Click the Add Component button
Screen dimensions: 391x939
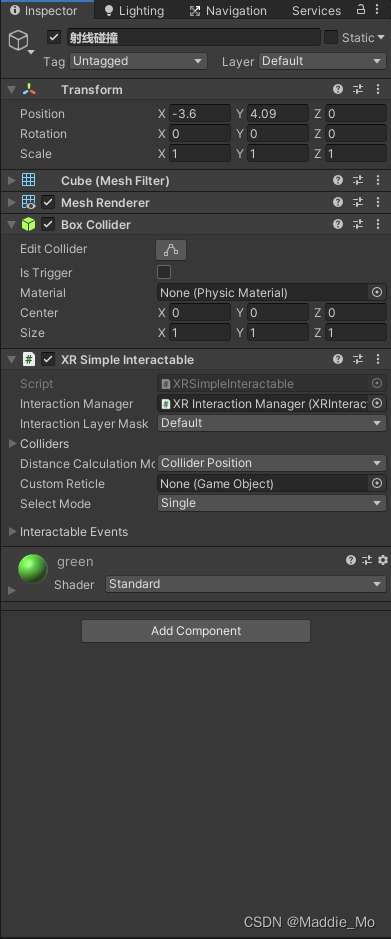196,631
